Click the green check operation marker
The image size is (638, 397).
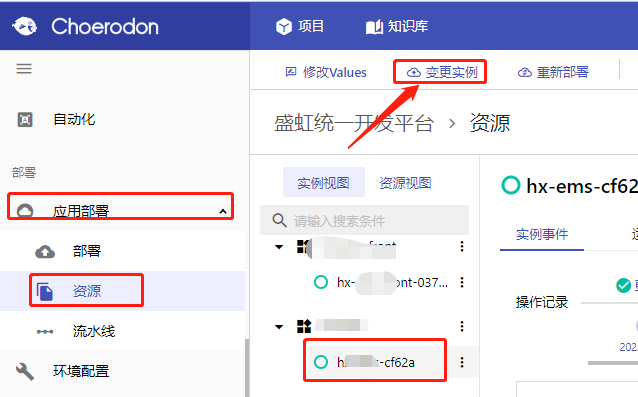(x=623, y=285)
